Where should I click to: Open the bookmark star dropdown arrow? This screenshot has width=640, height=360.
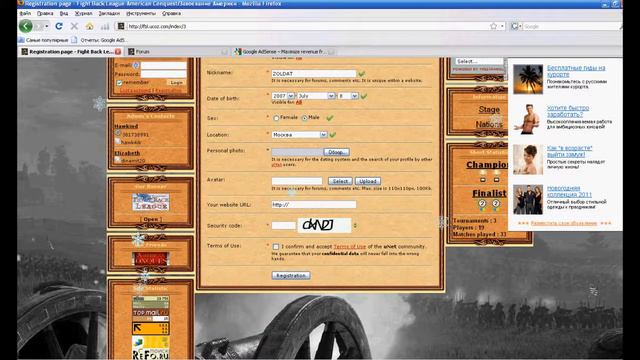tap(502, 26)
